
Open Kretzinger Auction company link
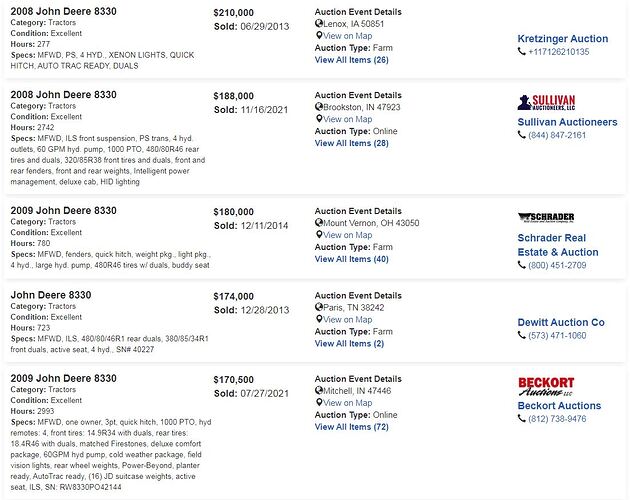pyautogui.click(x=562, y=39)
